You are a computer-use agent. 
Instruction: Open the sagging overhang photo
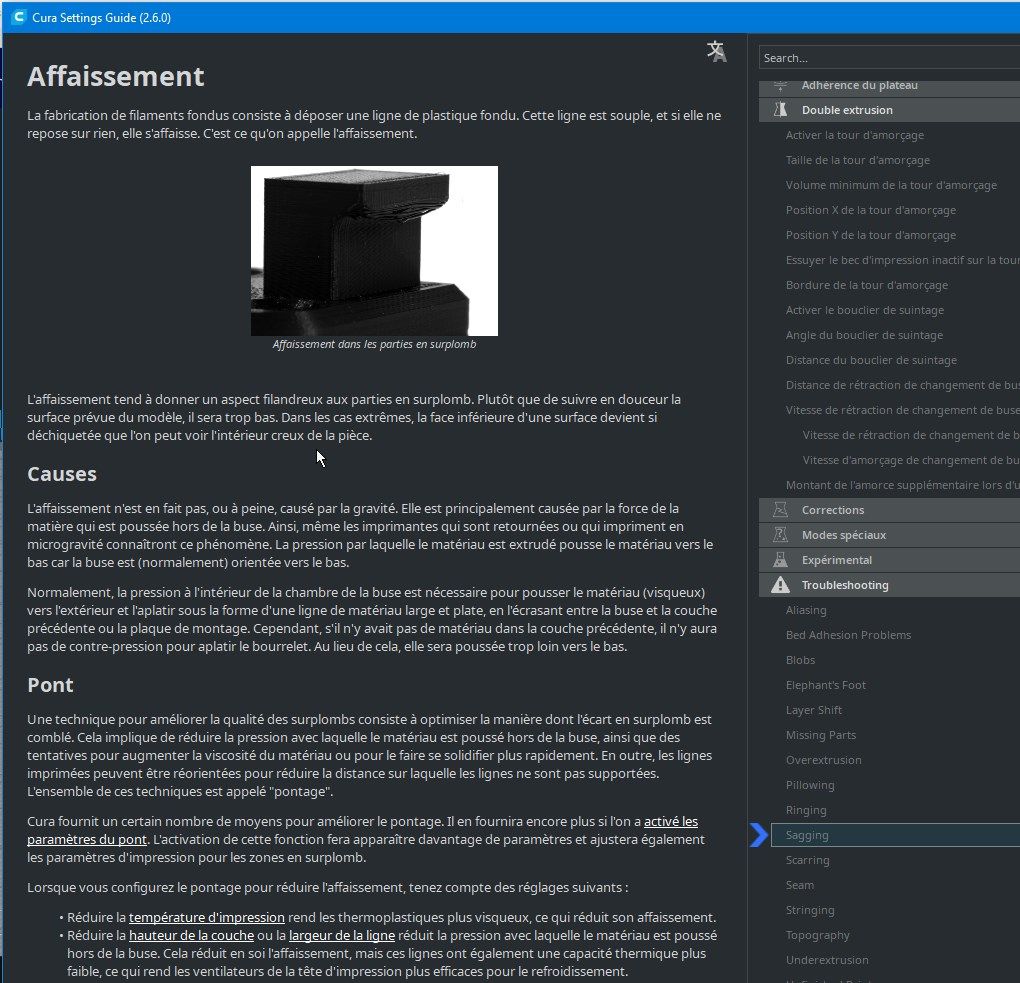374,251
